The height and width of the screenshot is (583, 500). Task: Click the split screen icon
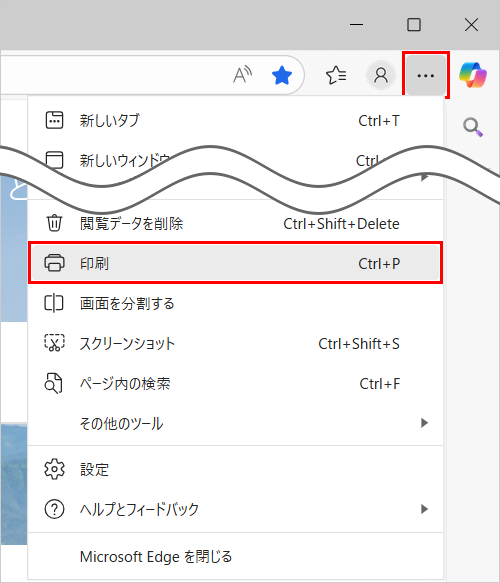pyautogui.click(x=54, y=303)
